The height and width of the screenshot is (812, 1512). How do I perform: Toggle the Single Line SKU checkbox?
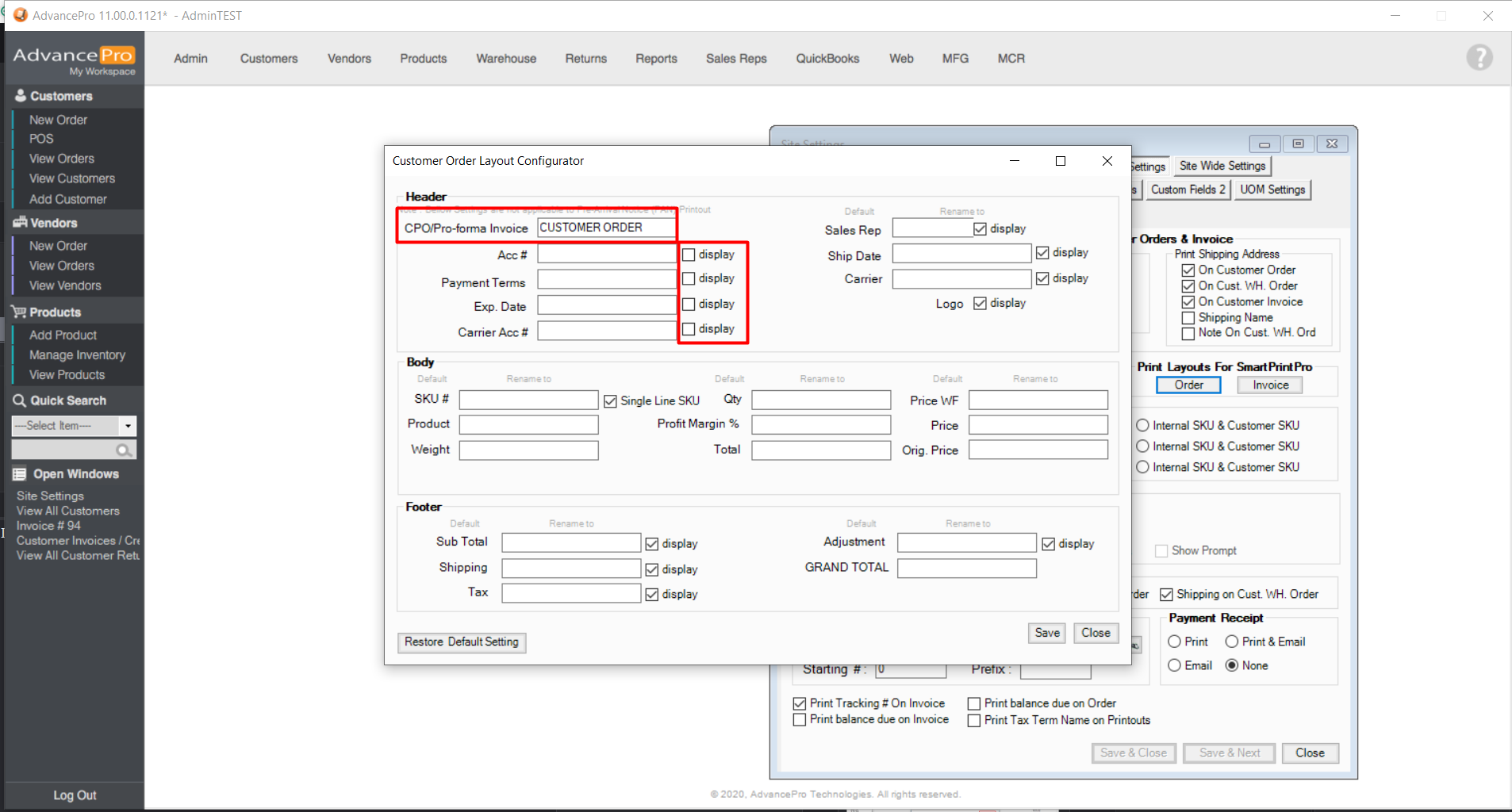610,401
